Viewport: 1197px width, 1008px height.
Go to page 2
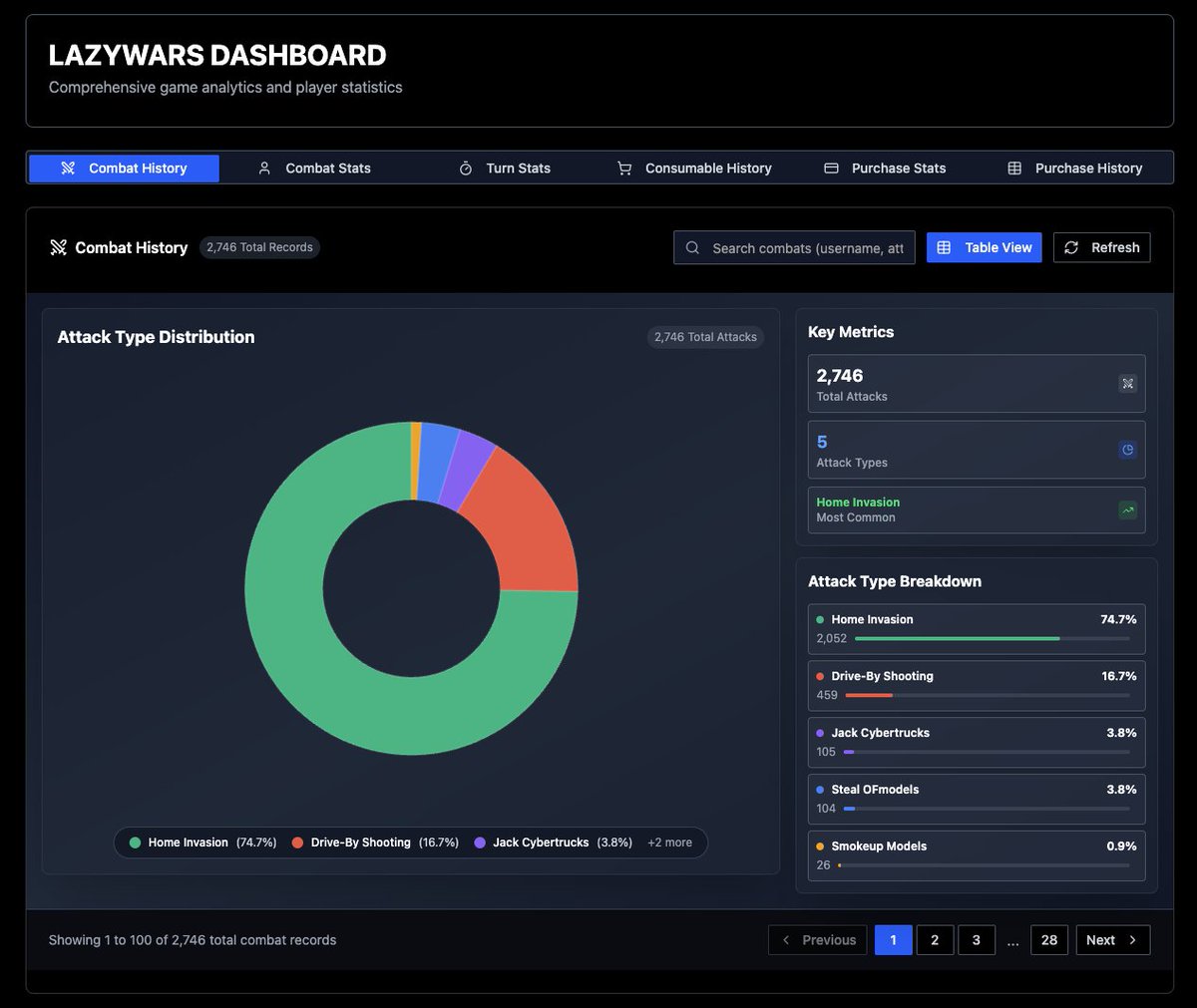[x=935, y=940]
